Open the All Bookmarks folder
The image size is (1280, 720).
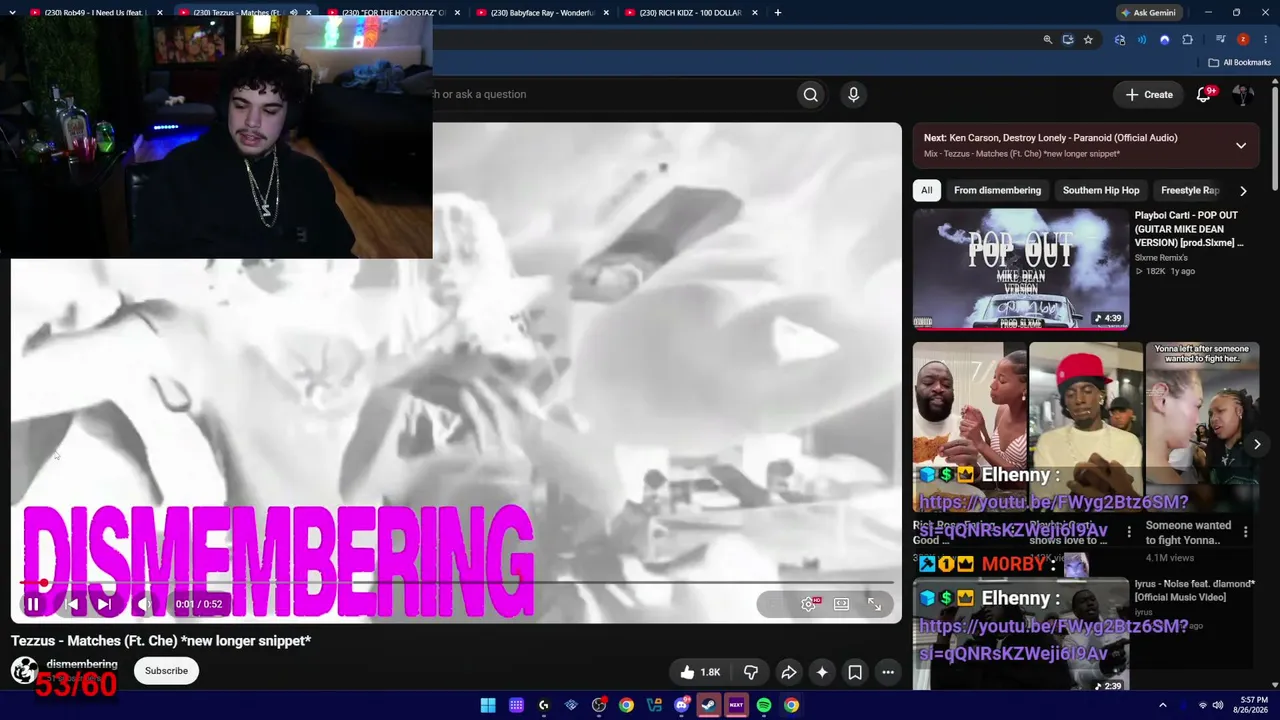(1240, 62)
